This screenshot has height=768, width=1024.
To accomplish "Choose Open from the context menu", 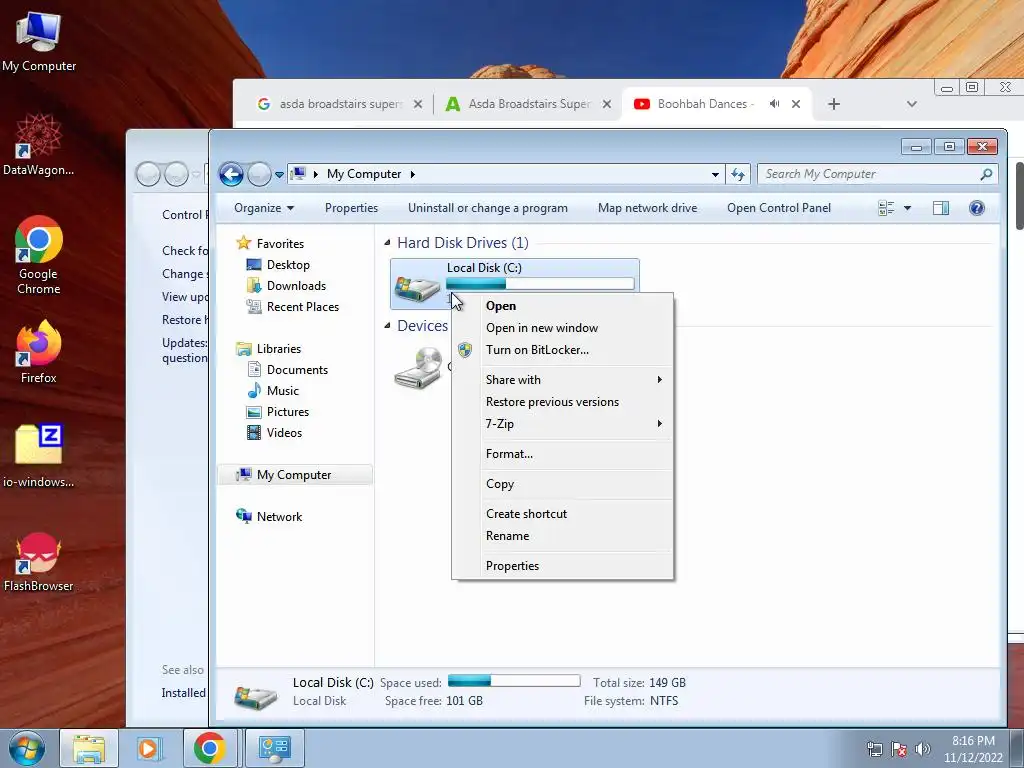I will click(562, 306).
